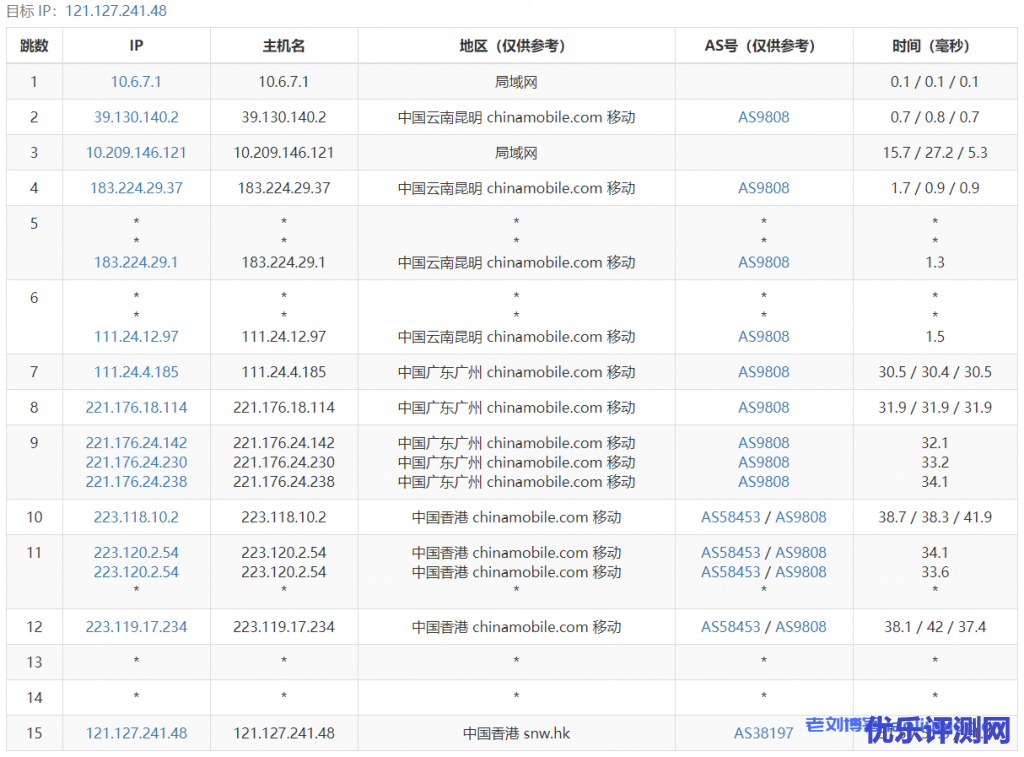Click the 跳数 column header
The image size is (1024, 757).
click(34, 46)
